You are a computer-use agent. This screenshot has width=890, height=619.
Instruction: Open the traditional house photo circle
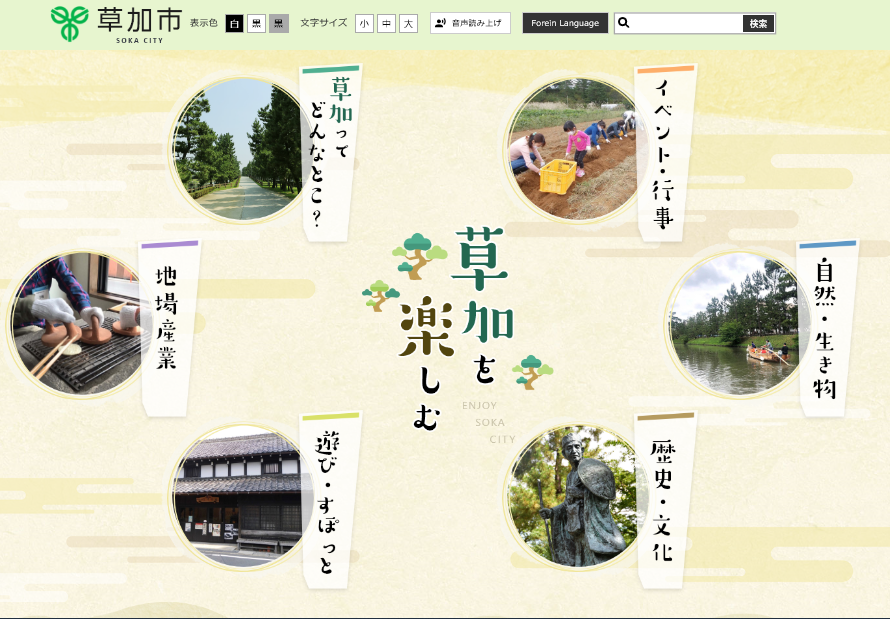pos(242,498)
